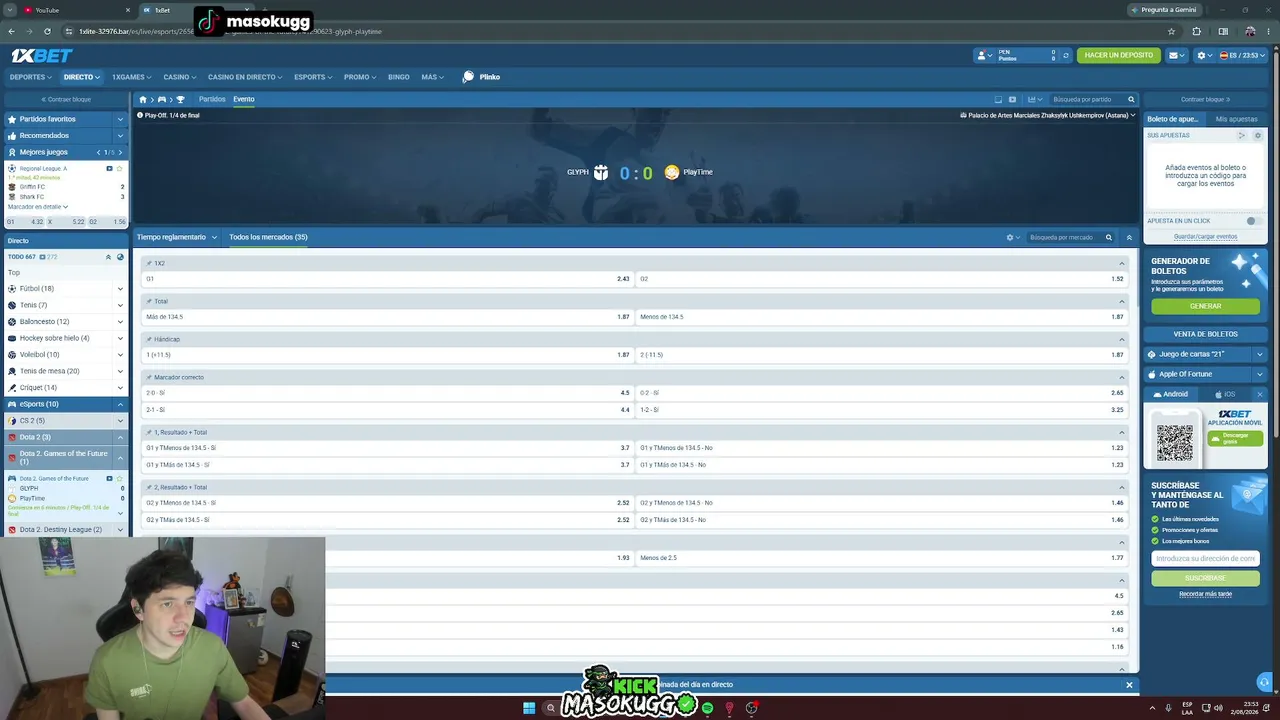The image size is (1280, 720).
Task: Open Windows taskbar search
Action: [x=550, y=708]
